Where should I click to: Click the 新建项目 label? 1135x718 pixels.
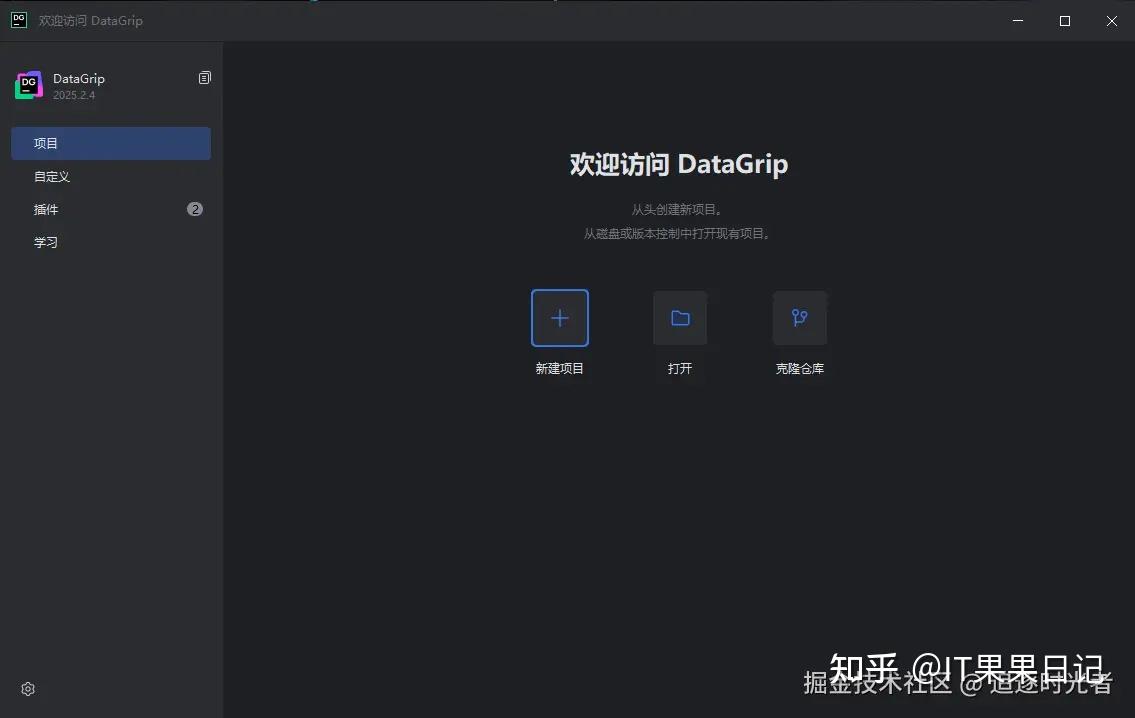(560, 368)
